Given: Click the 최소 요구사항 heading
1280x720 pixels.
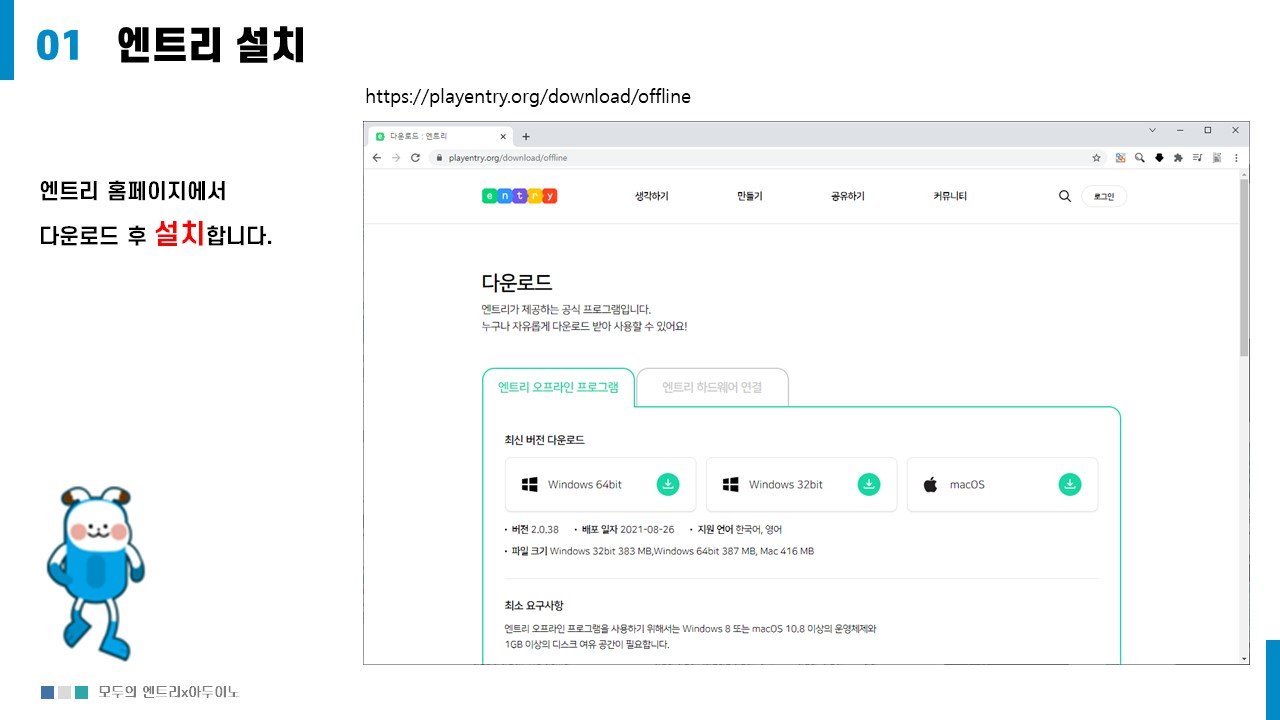Looking at the screenshot, I should tap(534, 605).
